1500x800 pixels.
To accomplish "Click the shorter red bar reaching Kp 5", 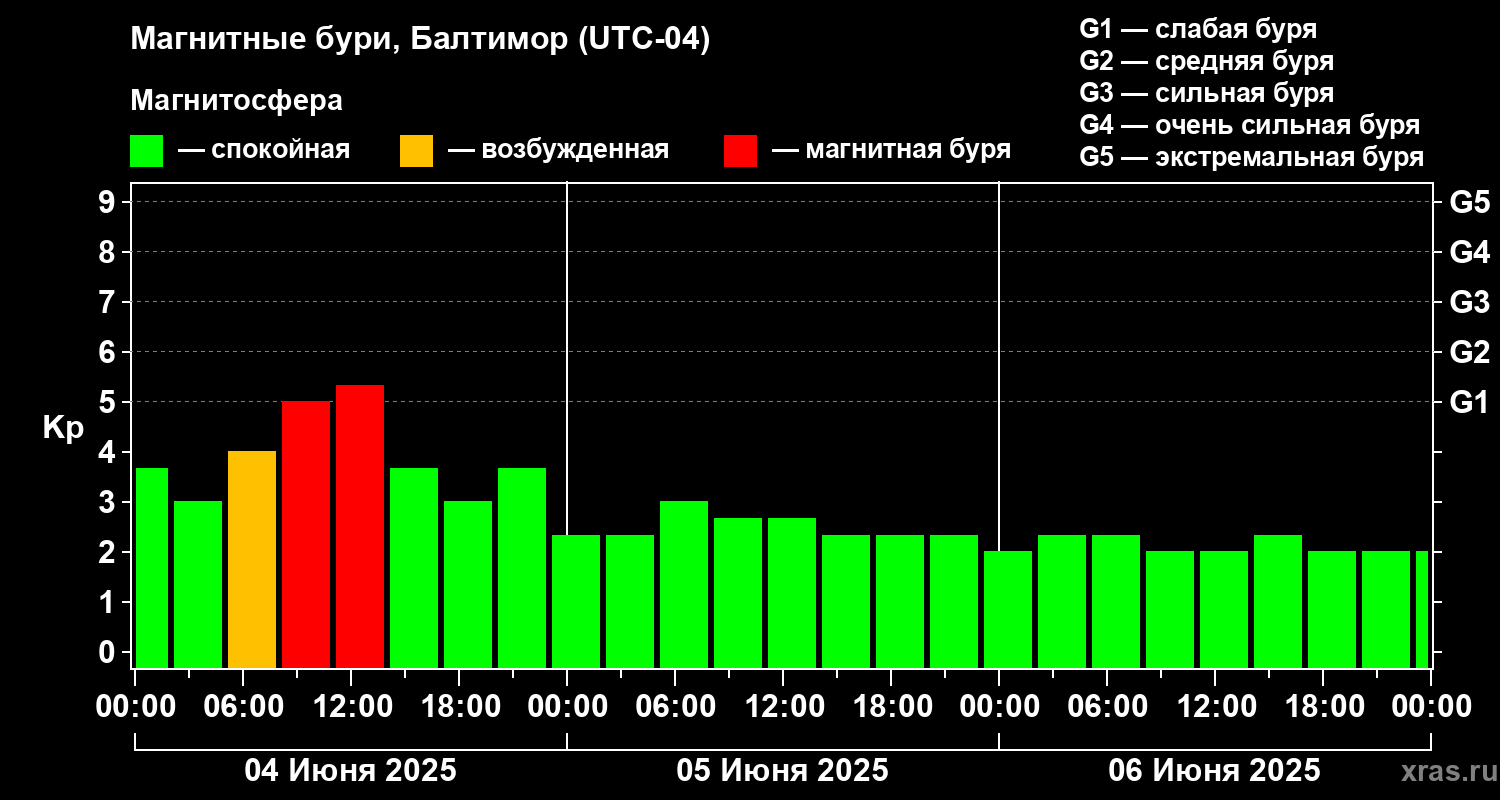I will tap(306, 534).
